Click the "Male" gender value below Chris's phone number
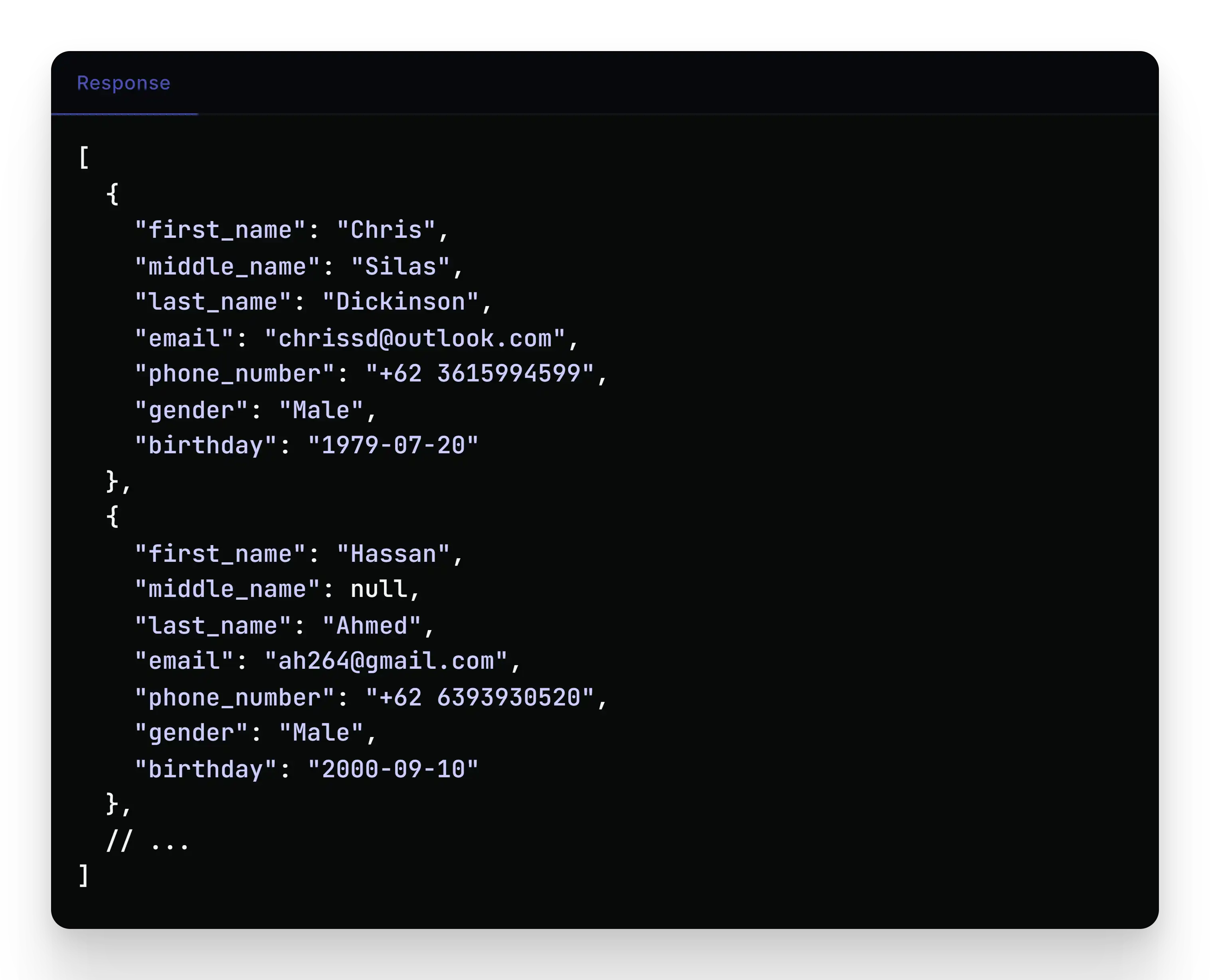 coord(321,411)
